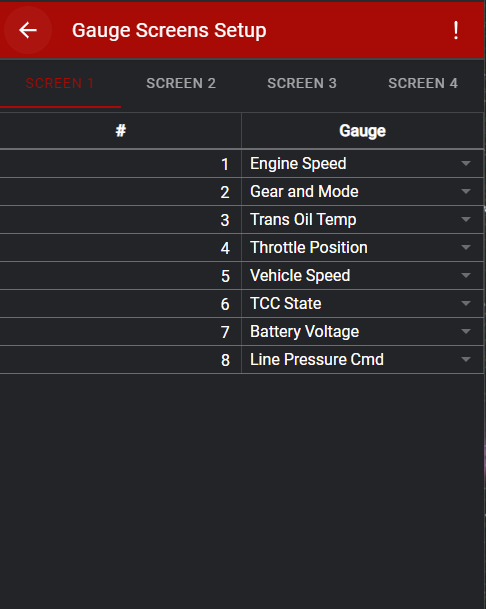Click the # column header
Screen dimensions: 486x609
point(120,131)
